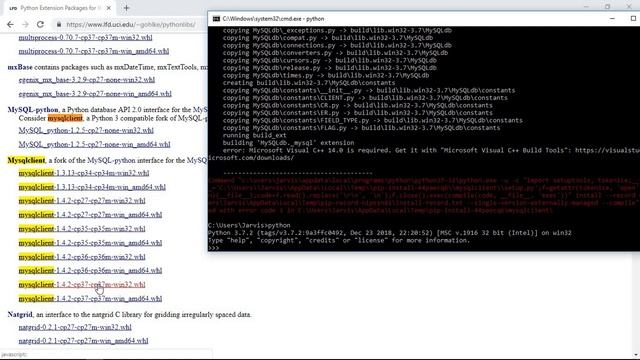640x360 pixels.
Task: Go back in the browser
Action: tap(10, 24)
